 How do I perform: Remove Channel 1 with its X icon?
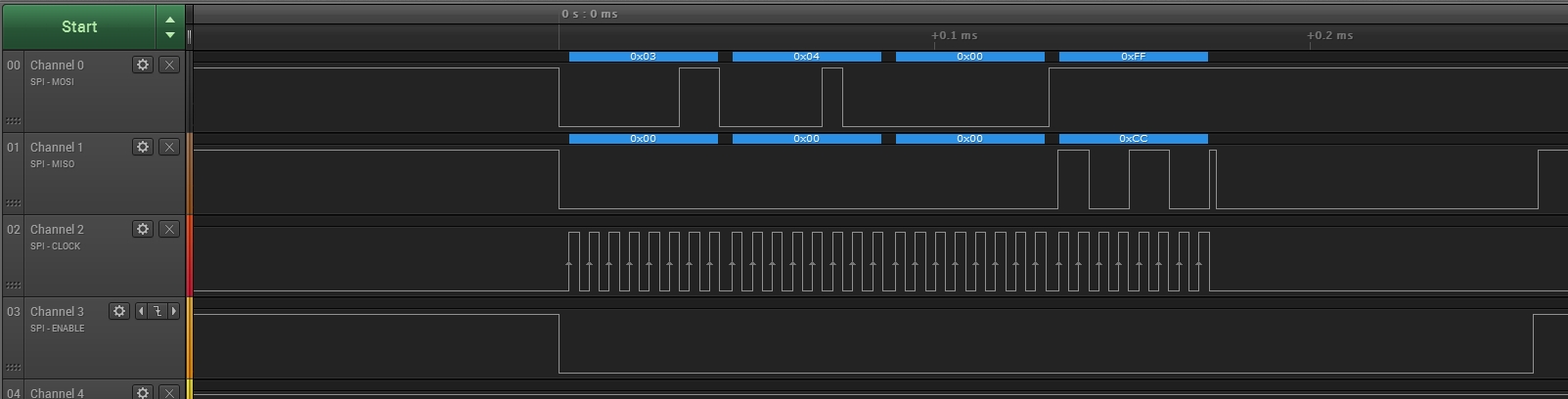(169, 147)
